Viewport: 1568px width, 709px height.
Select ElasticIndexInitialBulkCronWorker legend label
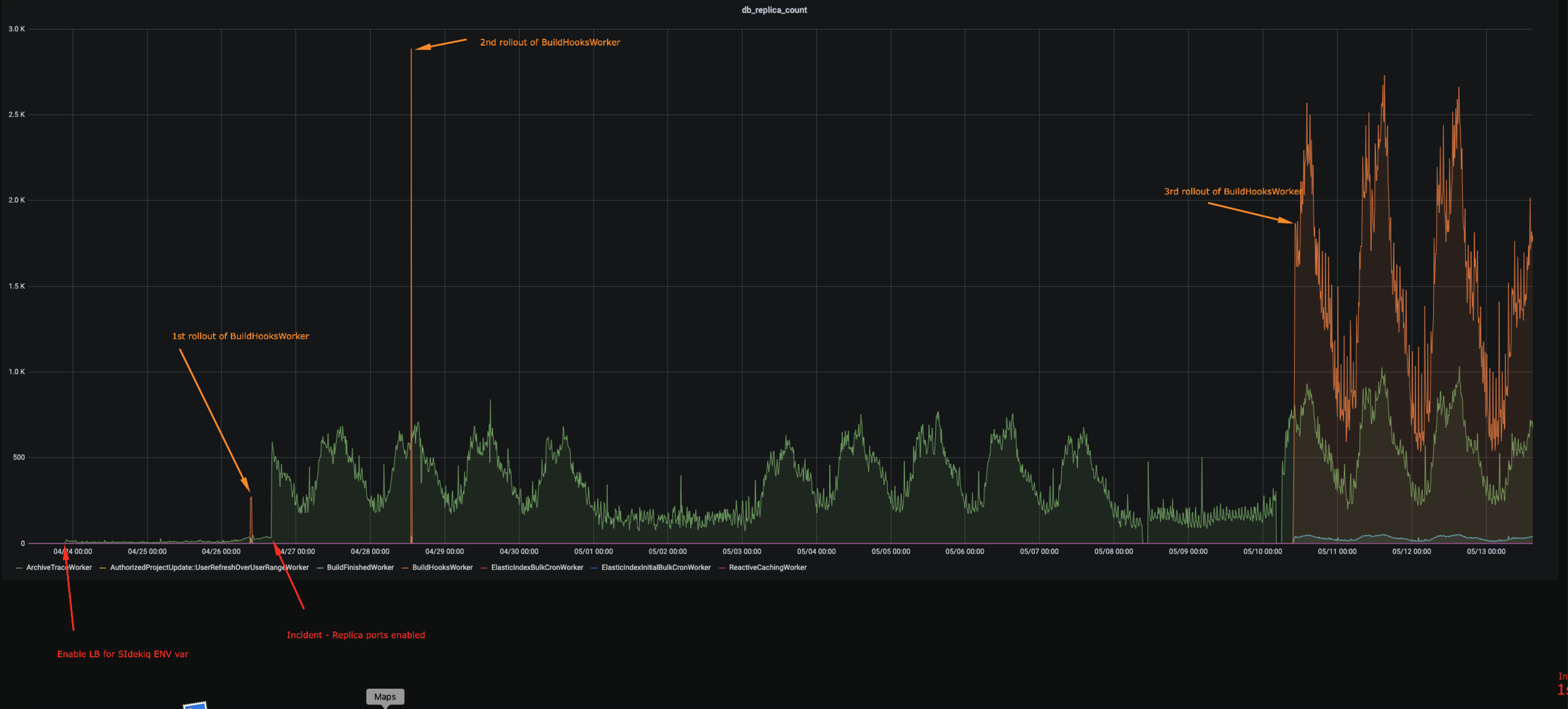pyautogui.click(x=655, y=567)
